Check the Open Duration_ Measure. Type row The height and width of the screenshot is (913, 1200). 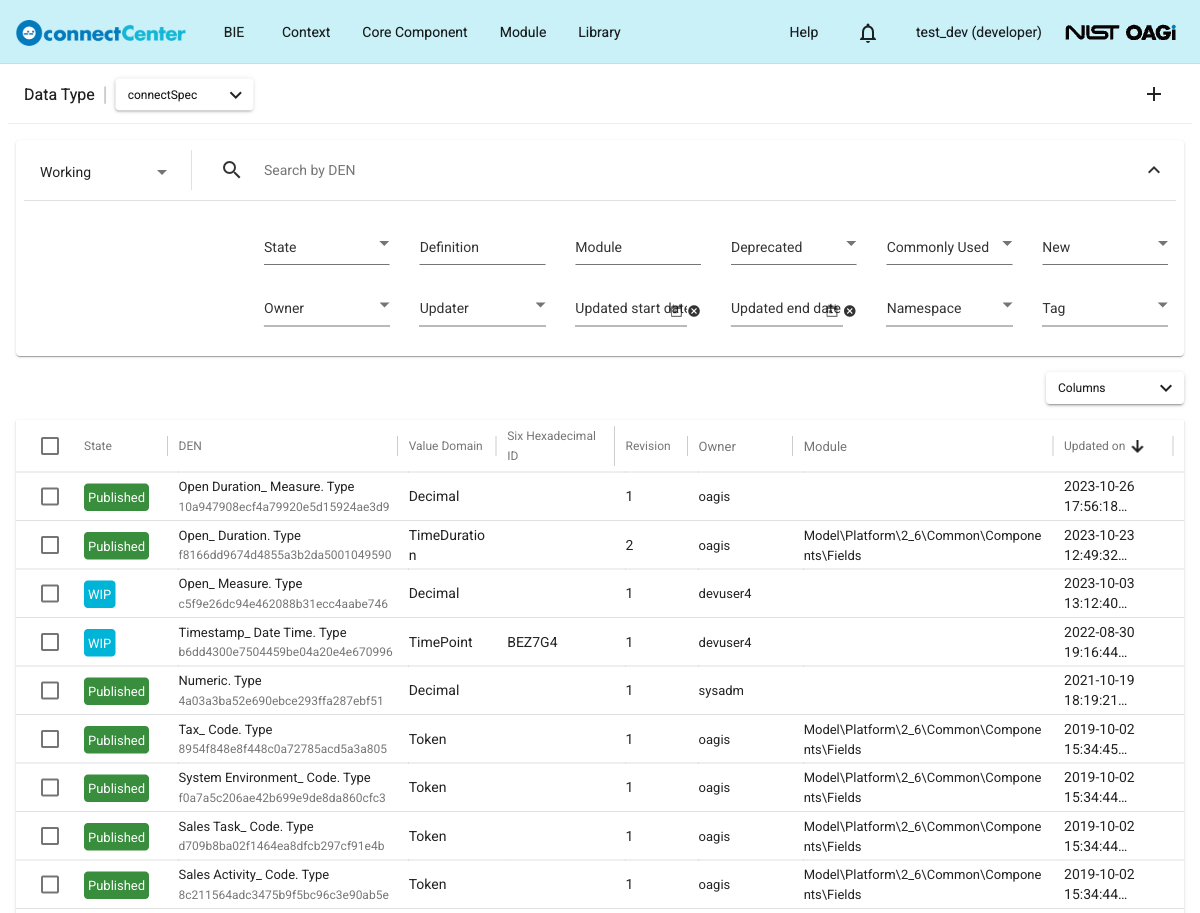tap(50, 496)
